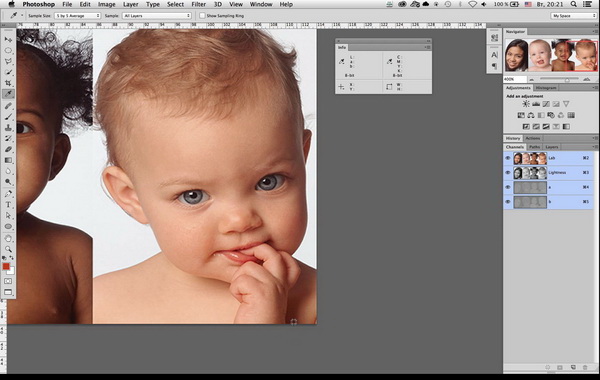Switch to the Histogram tab

click(546, 88)
